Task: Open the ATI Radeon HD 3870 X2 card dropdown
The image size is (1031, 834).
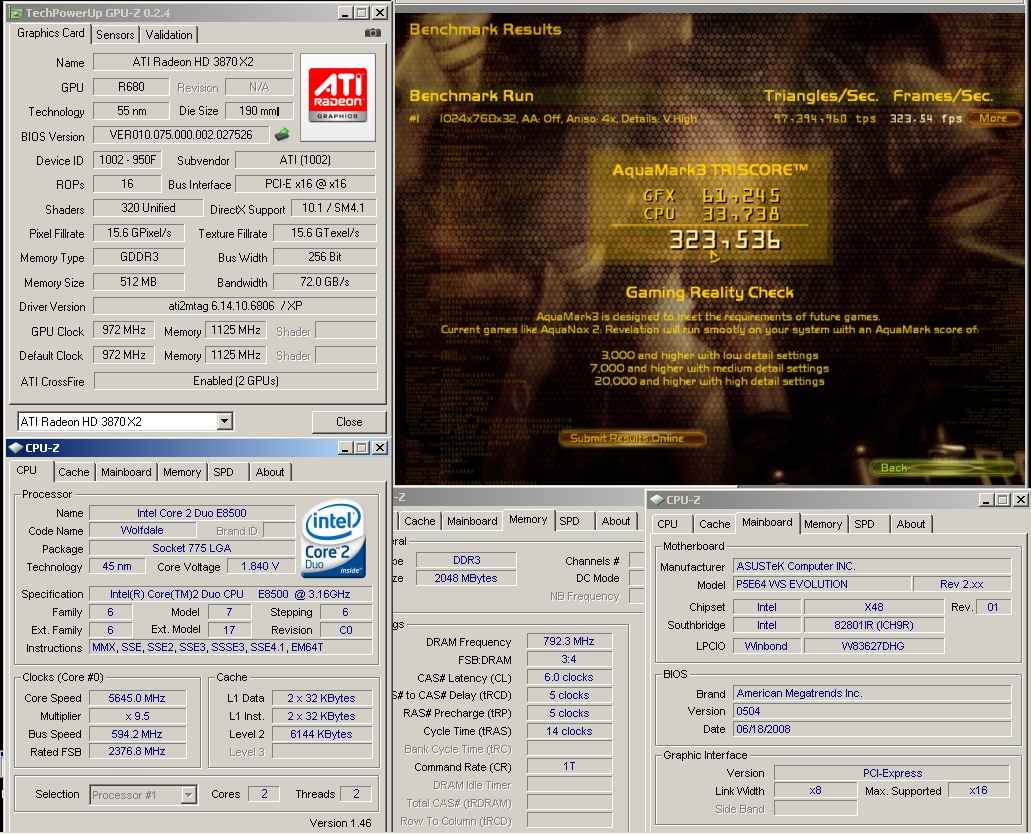Action: [x=224, y=422]
